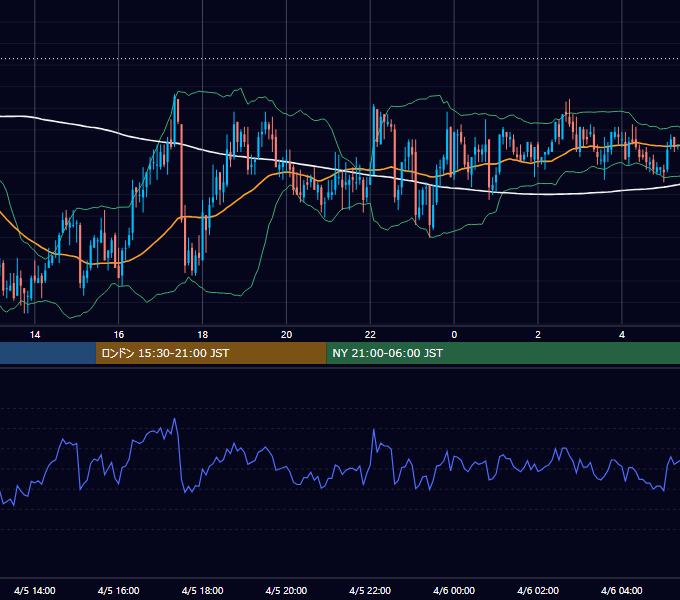Click the 4/5 16:00 date label
This screenshot has width=680, height=600.
(x=118, y=590)
